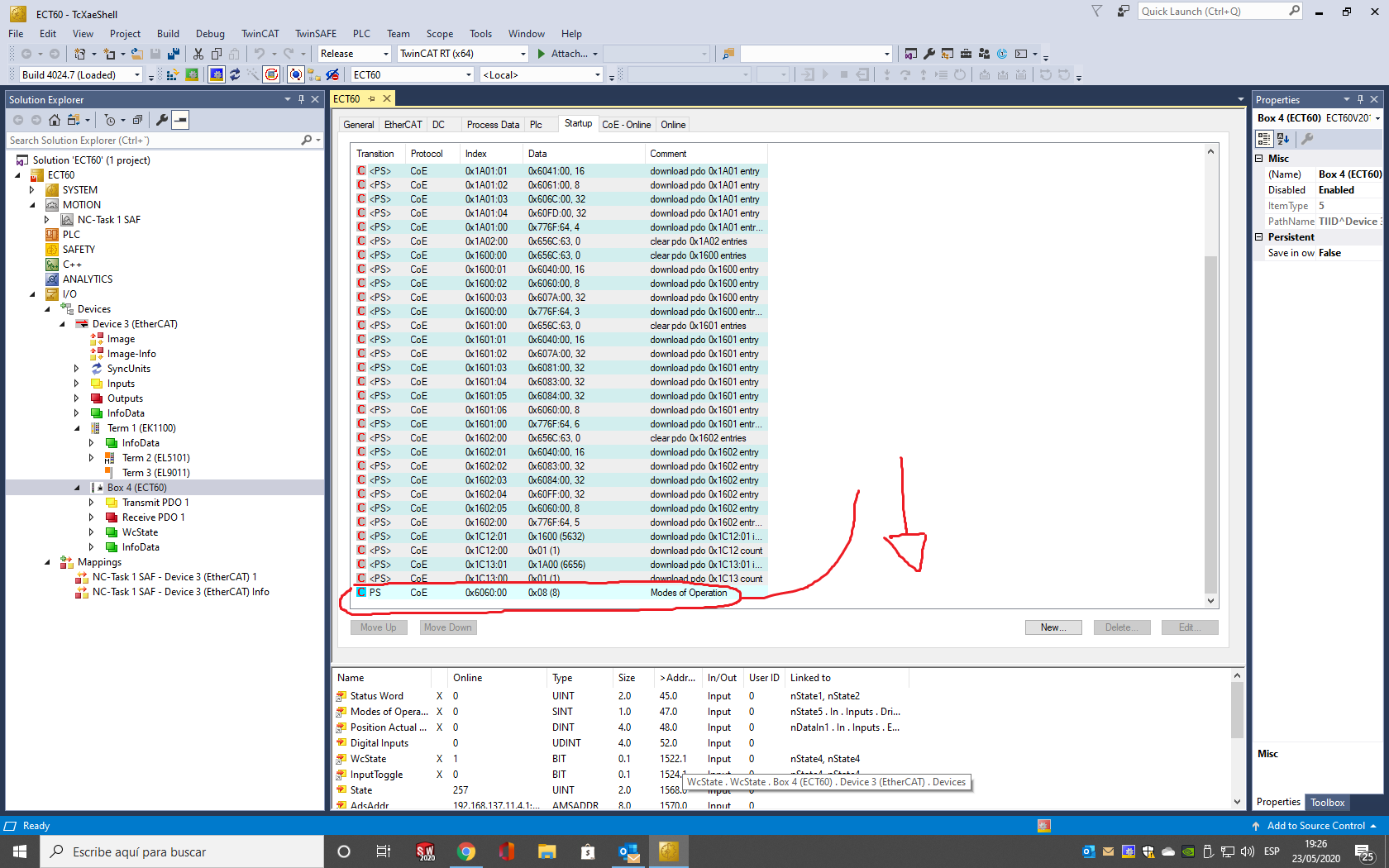Image resolution: width=1389 pixels, height=868 pixels.
Task: Switch to the Process Data tab
Action: pos(493,125)
